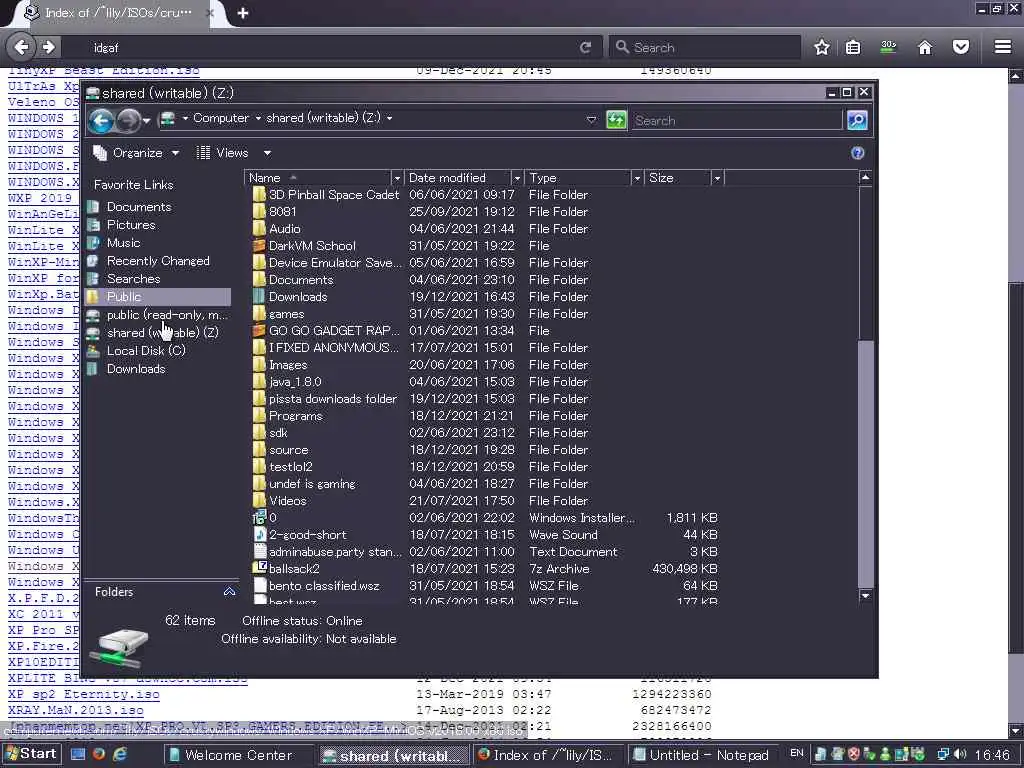Go to browser home page

[925, 48]
